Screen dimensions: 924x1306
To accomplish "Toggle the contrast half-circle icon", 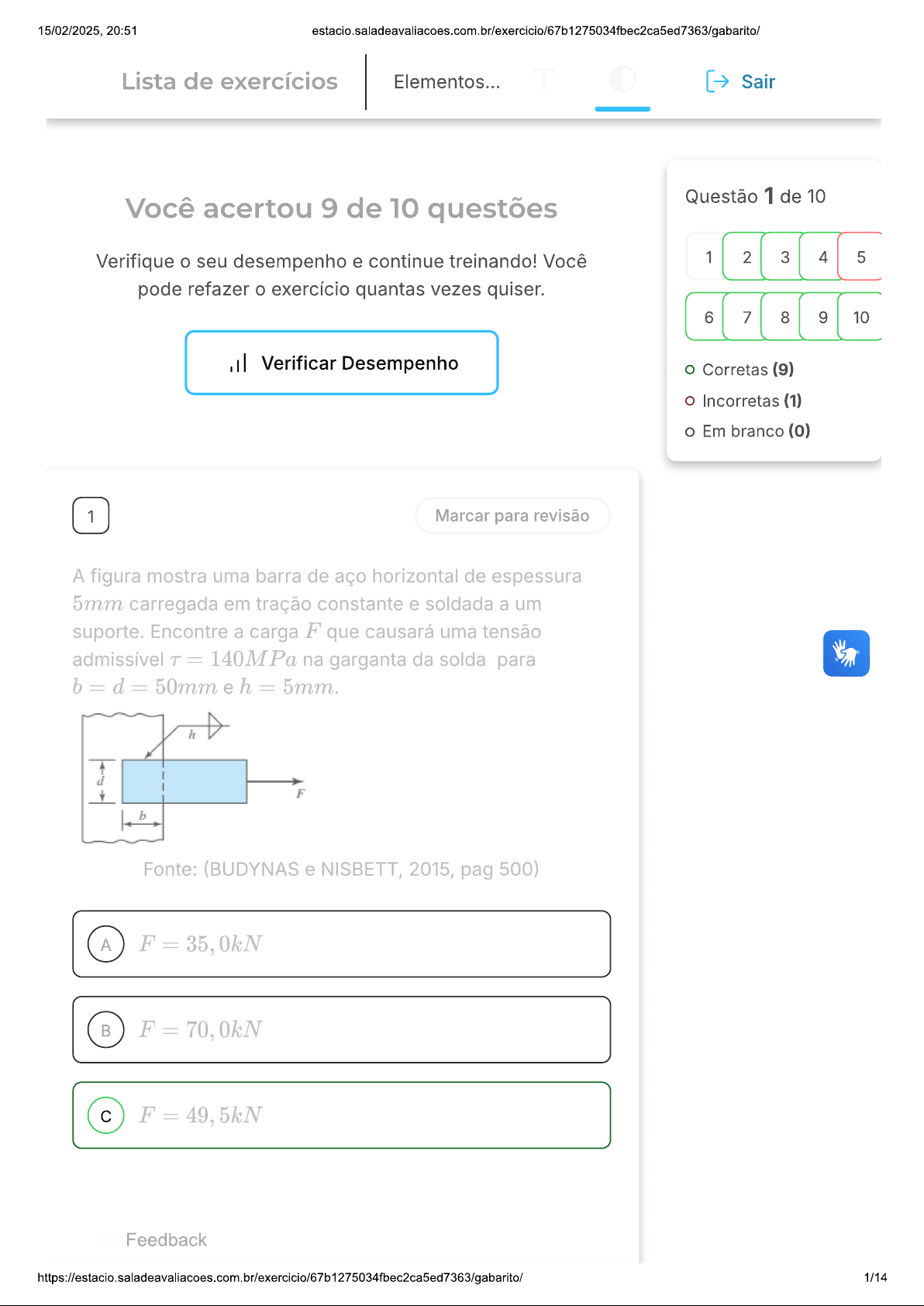I will coord(622,79).
